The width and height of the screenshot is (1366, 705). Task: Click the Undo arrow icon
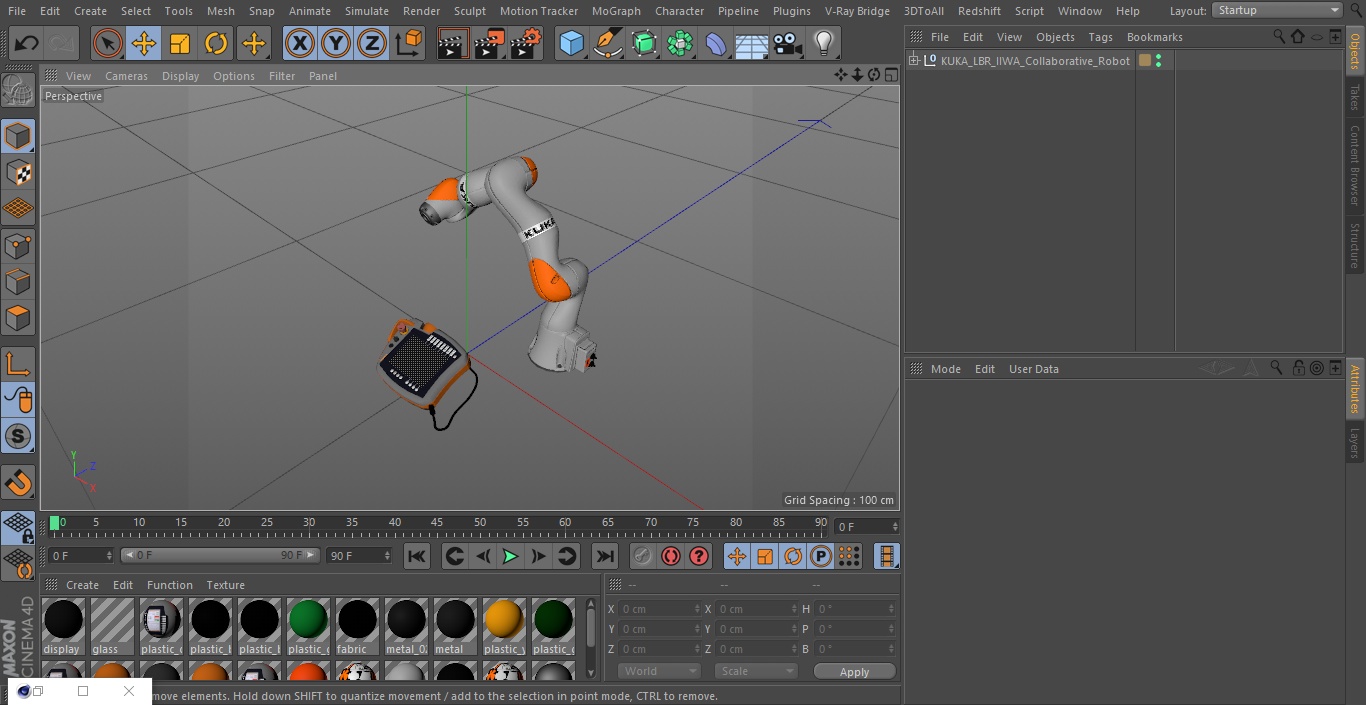point(26,43)
